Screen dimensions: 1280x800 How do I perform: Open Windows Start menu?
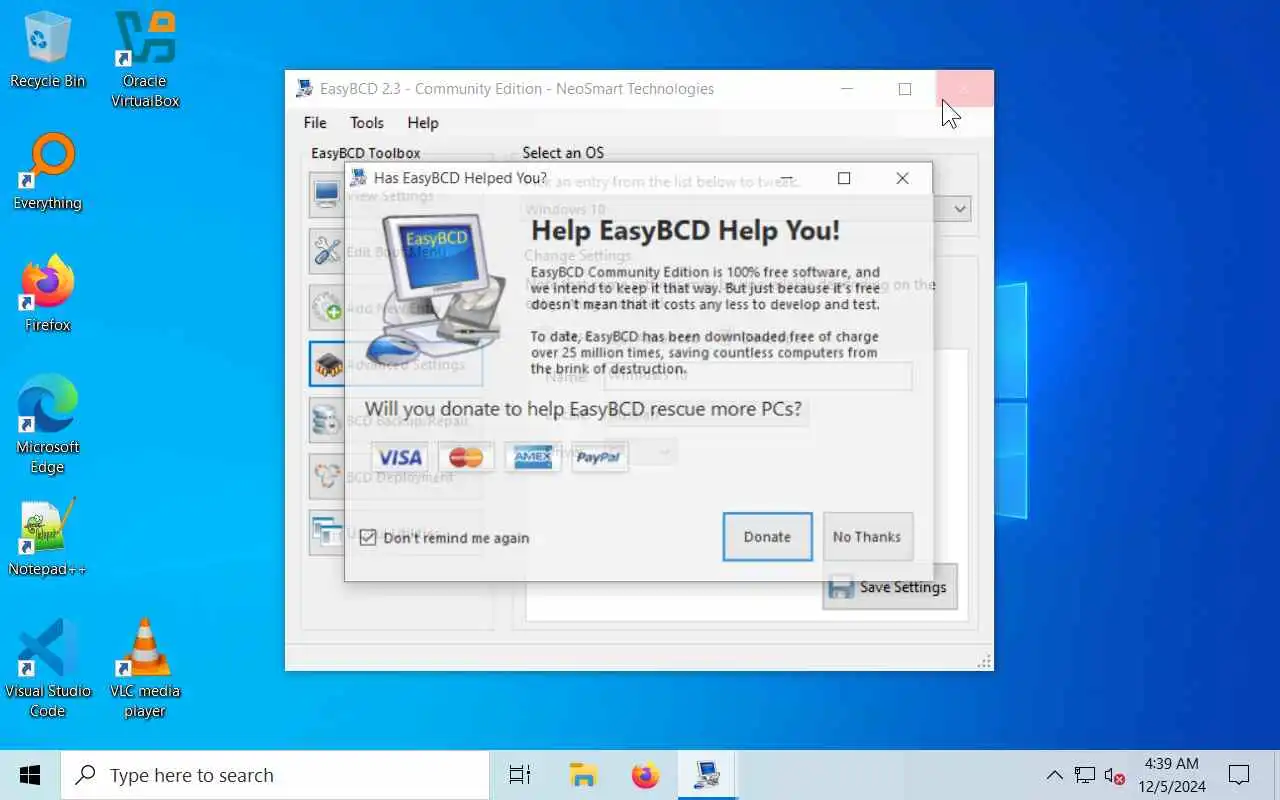point(30,775)
